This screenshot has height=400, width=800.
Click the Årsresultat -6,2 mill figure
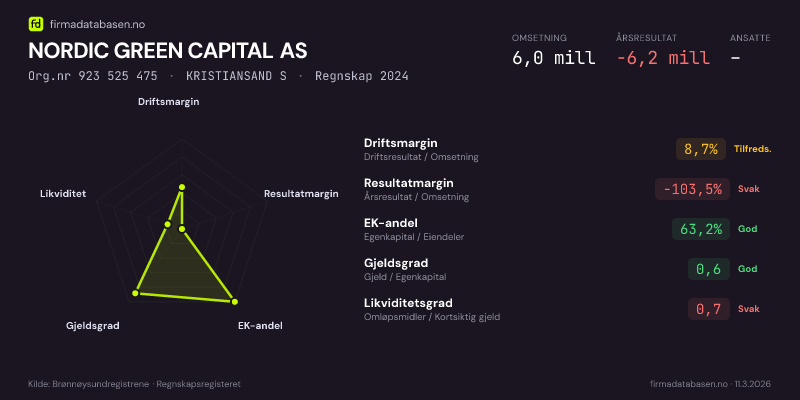tap(663, 58)
